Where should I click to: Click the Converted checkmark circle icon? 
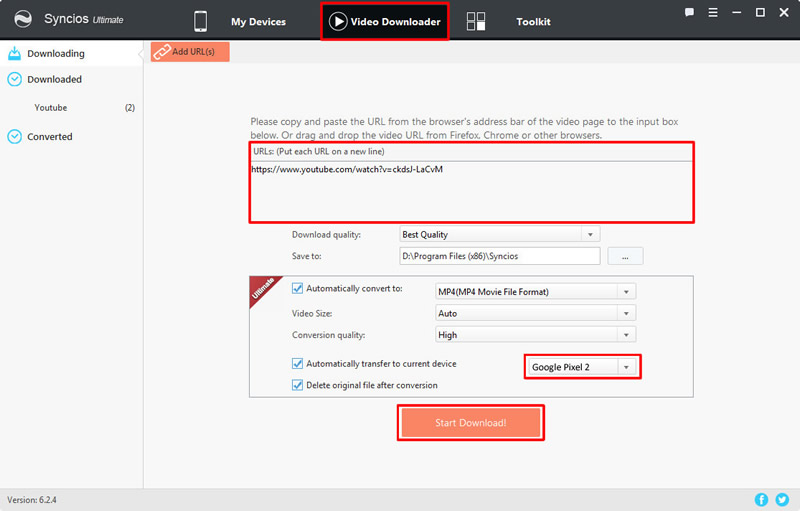click(x=15, y=136)
